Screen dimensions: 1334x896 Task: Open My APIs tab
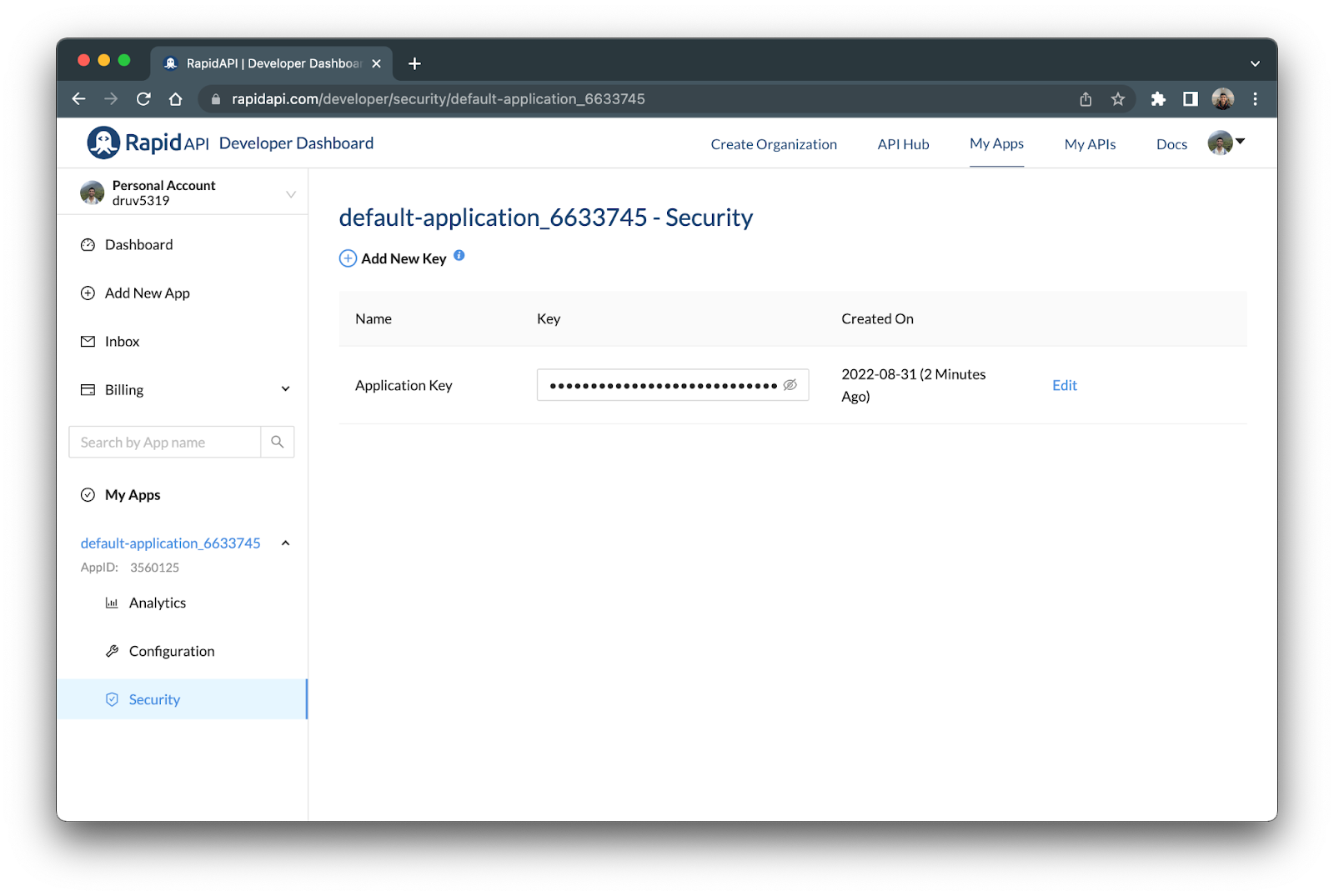1090,144
